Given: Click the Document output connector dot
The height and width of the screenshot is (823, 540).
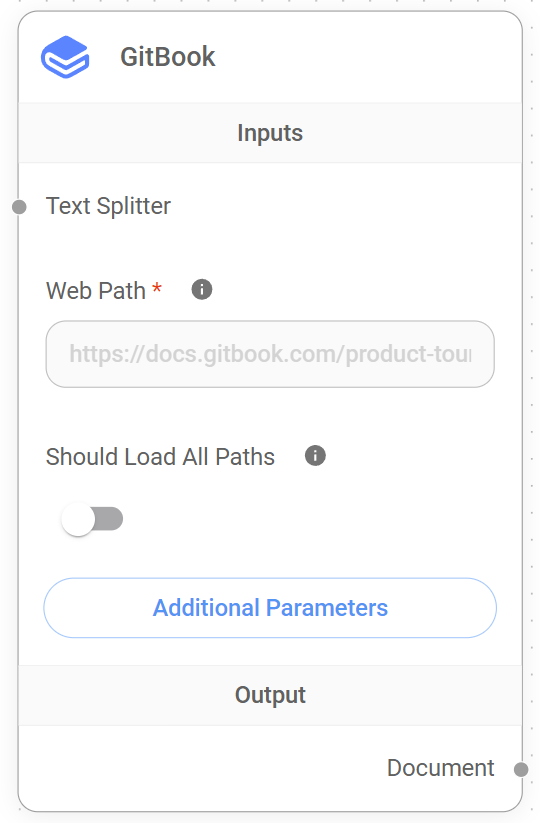Looking at the screenshot, I should click(521, 769).
